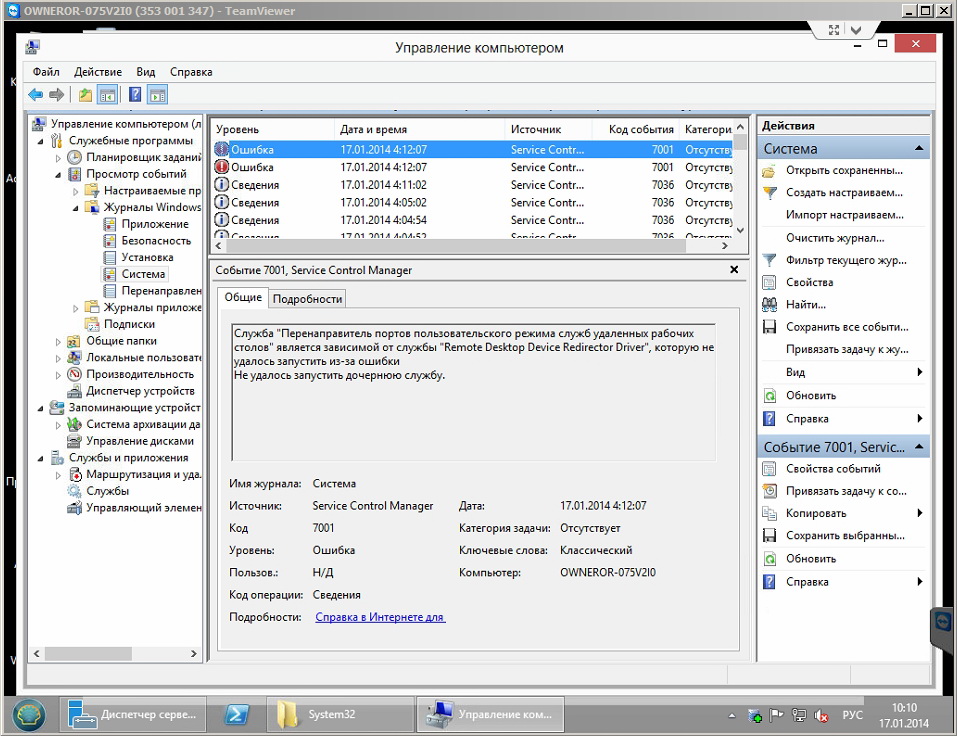957x736 pixels.
Task: Open Найти... binoculars search action
Action: tap(805, 304)
